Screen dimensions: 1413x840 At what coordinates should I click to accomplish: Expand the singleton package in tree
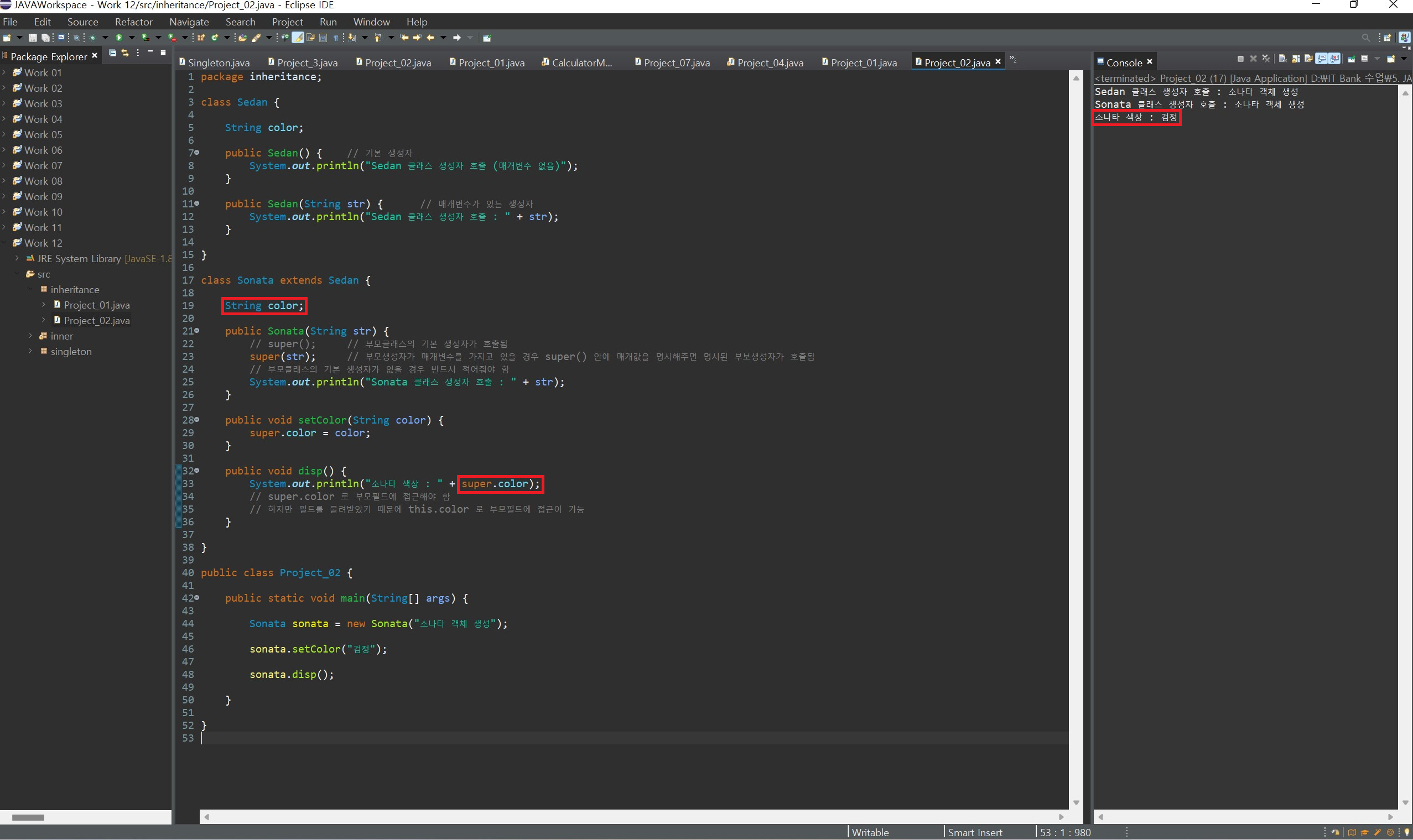click(x=30, y=352)
